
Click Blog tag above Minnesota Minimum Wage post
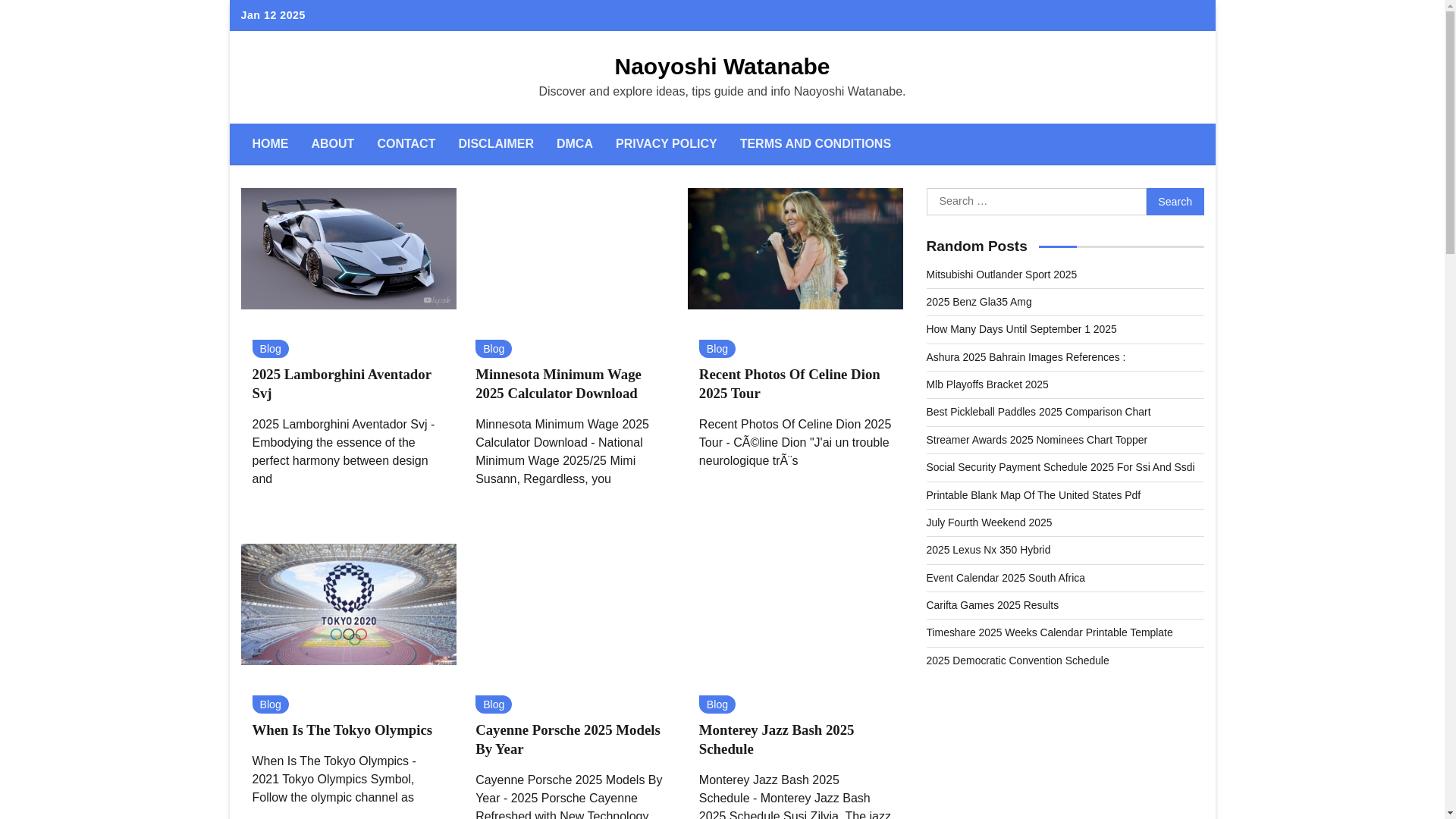pos(494,349)
